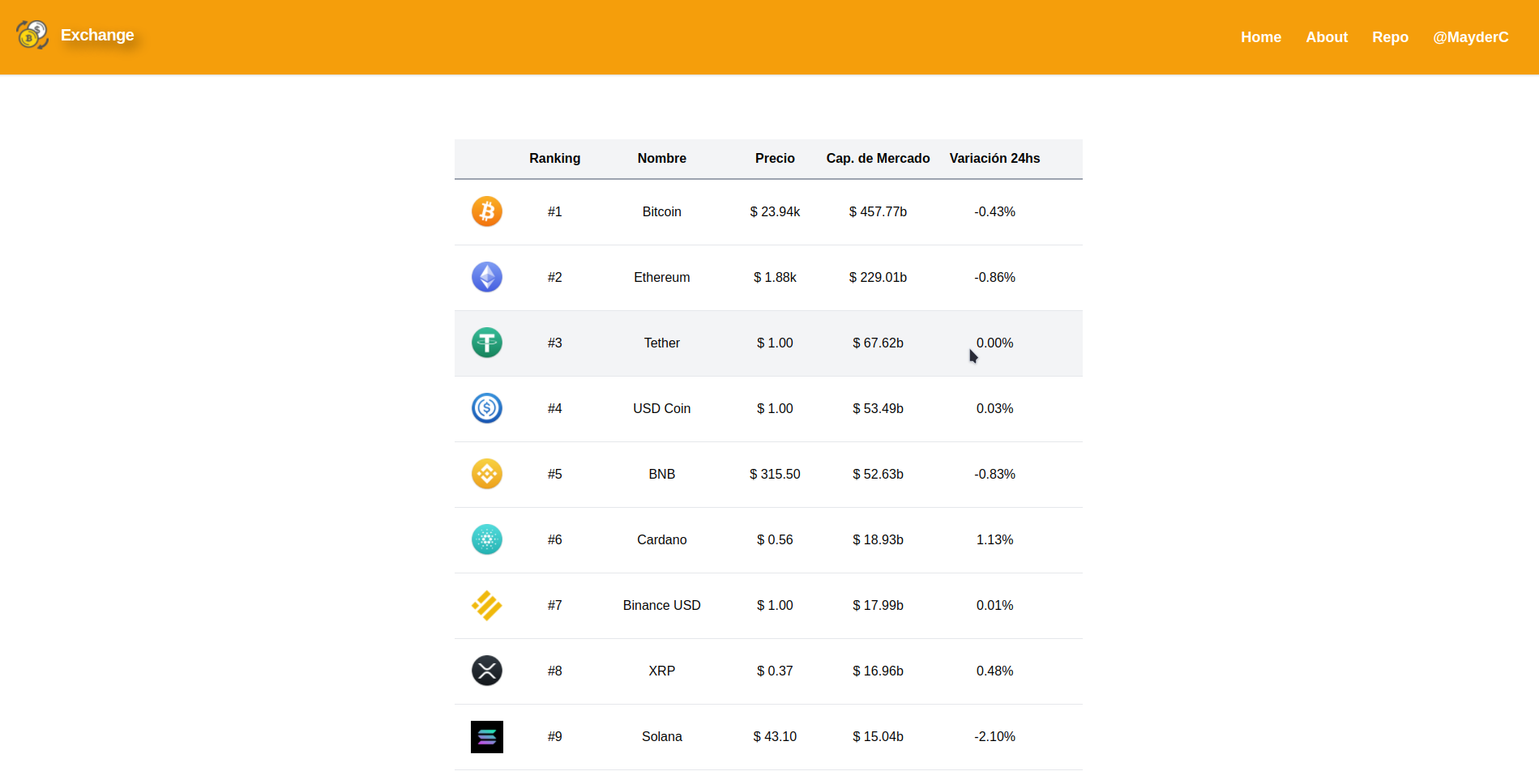
Task: Open the Home nav link
Action: point(1261,37)
